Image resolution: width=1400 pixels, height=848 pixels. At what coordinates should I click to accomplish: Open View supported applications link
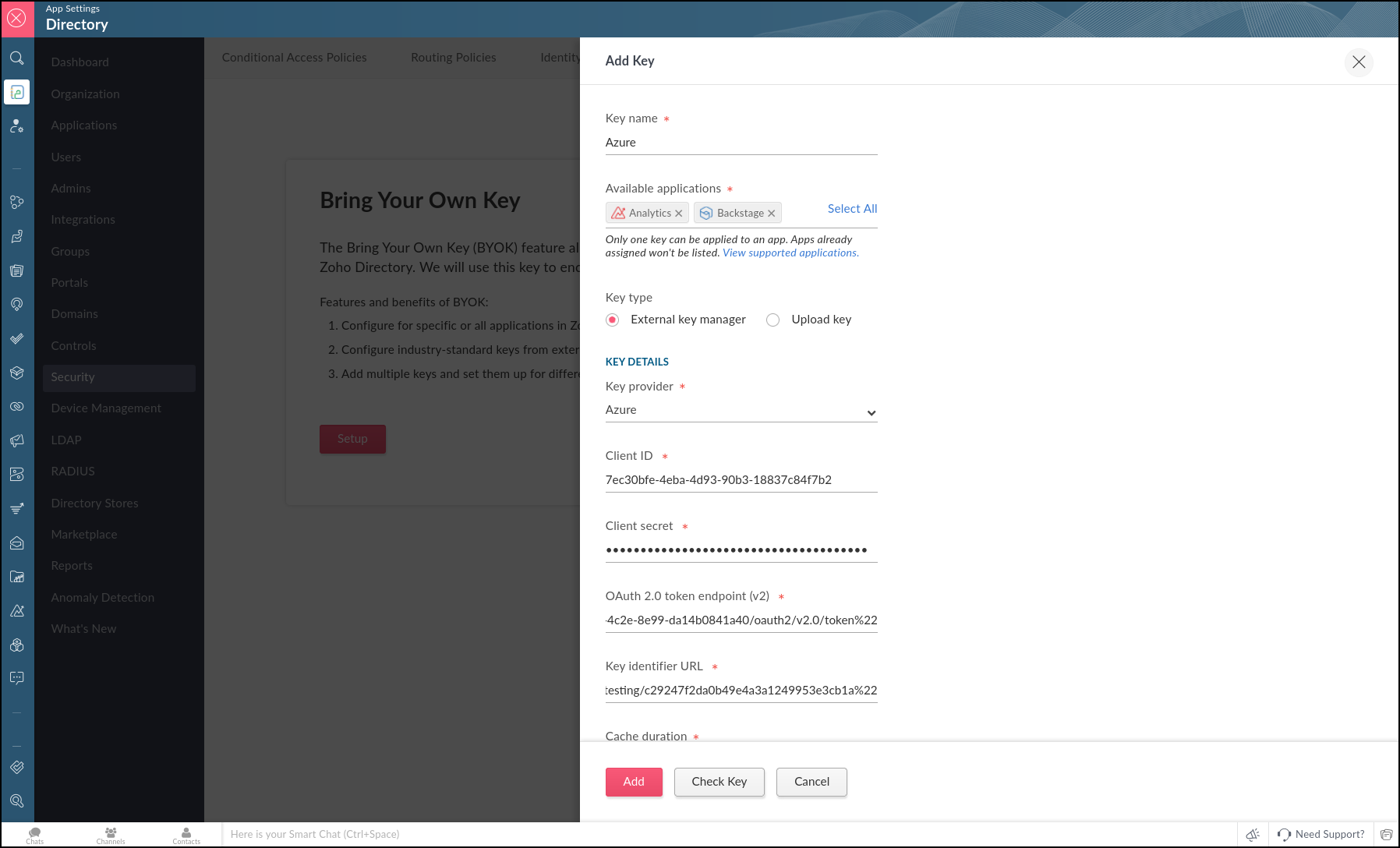790,253
